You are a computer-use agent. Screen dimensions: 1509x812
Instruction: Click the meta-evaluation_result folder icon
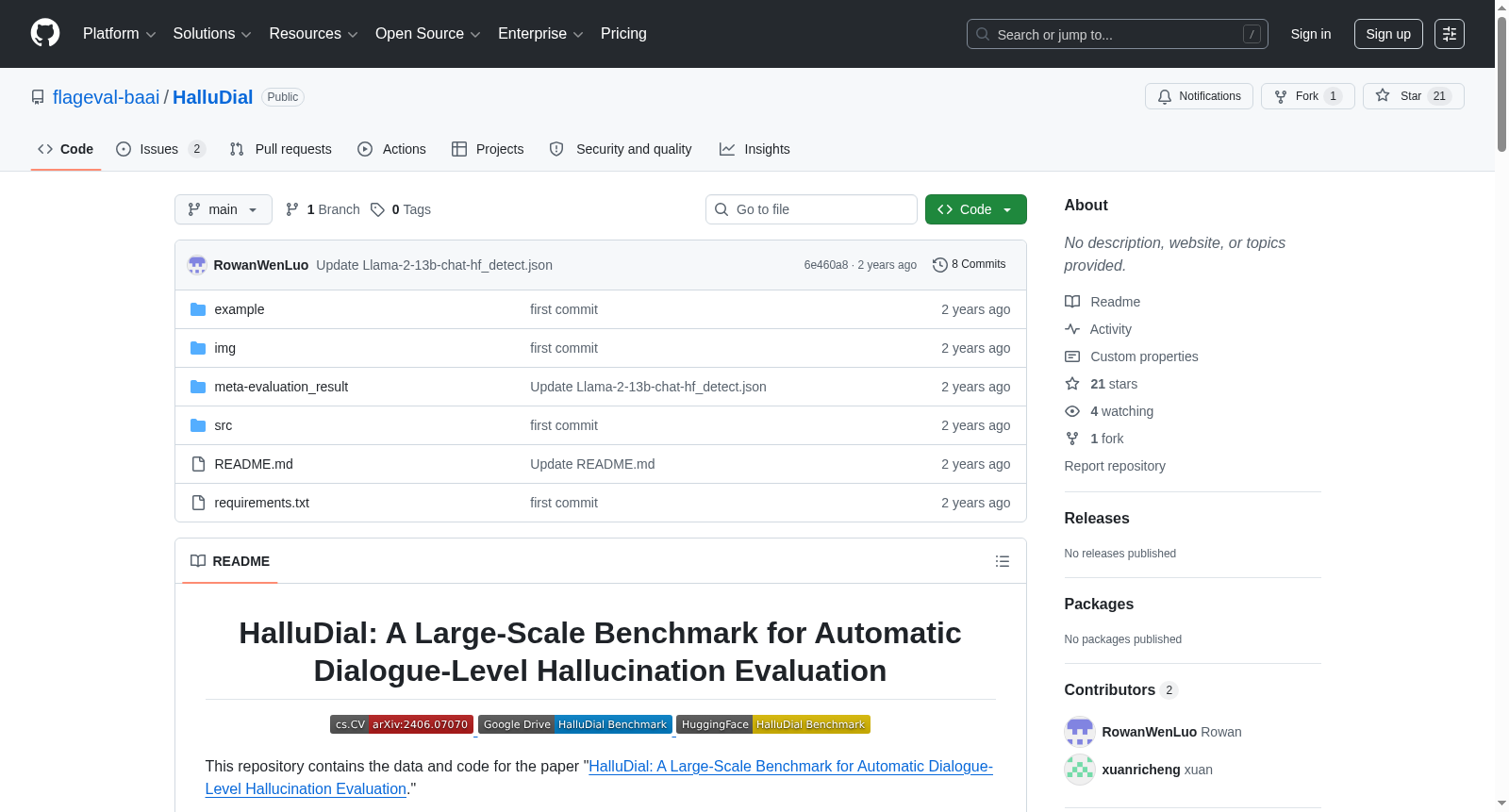pyautogui.click(x=198, y=387)
